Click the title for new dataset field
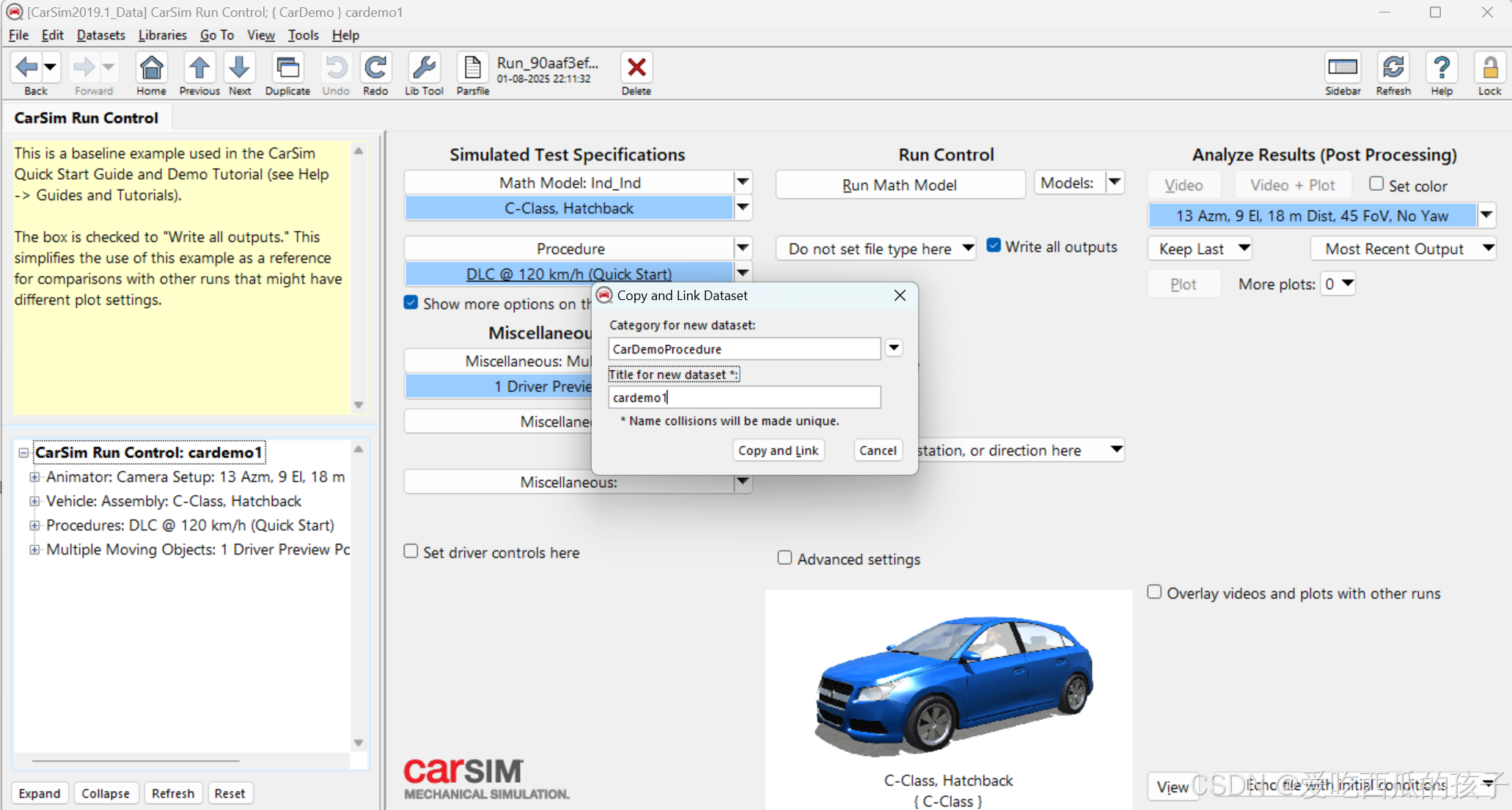 pyautogui.click(x=744, y=397)
